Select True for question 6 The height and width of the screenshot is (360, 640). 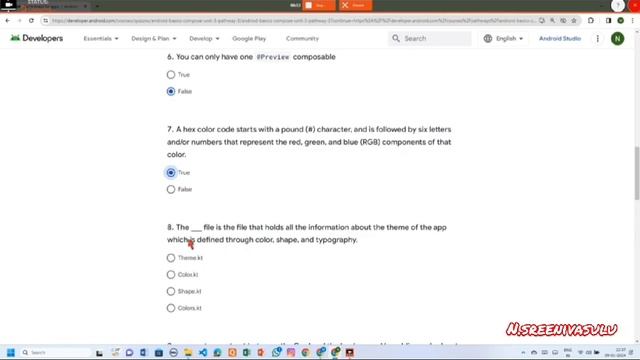(x=171, y=75)
